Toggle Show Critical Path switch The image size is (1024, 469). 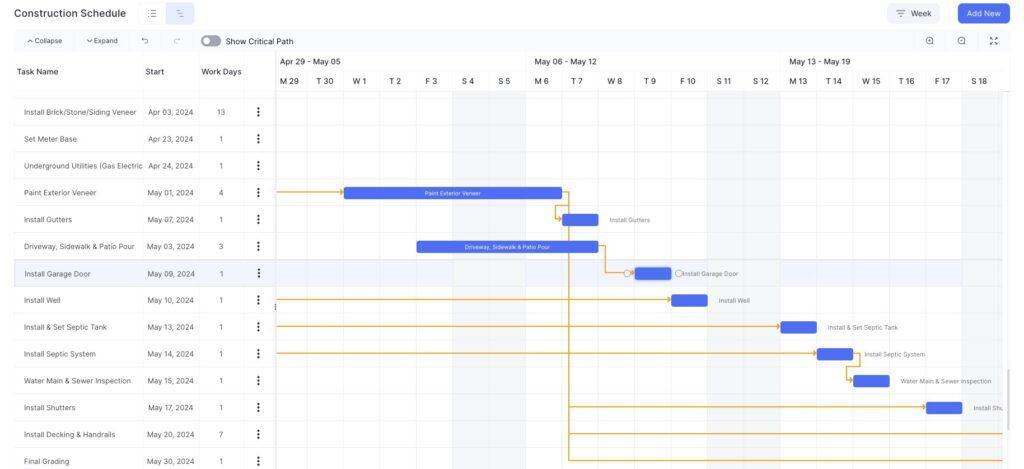[211, 41]
